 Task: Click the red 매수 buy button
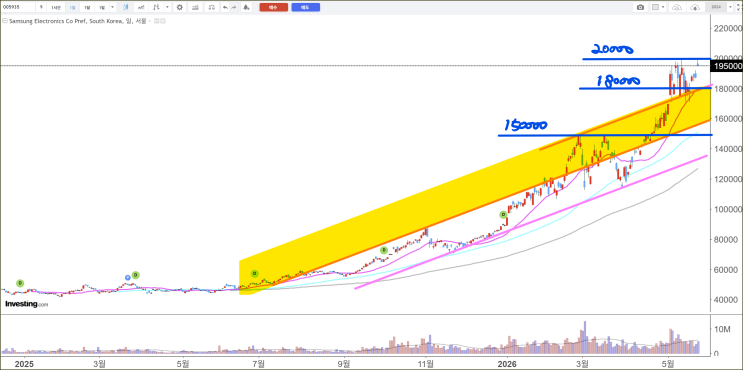[x=274, y=7]
